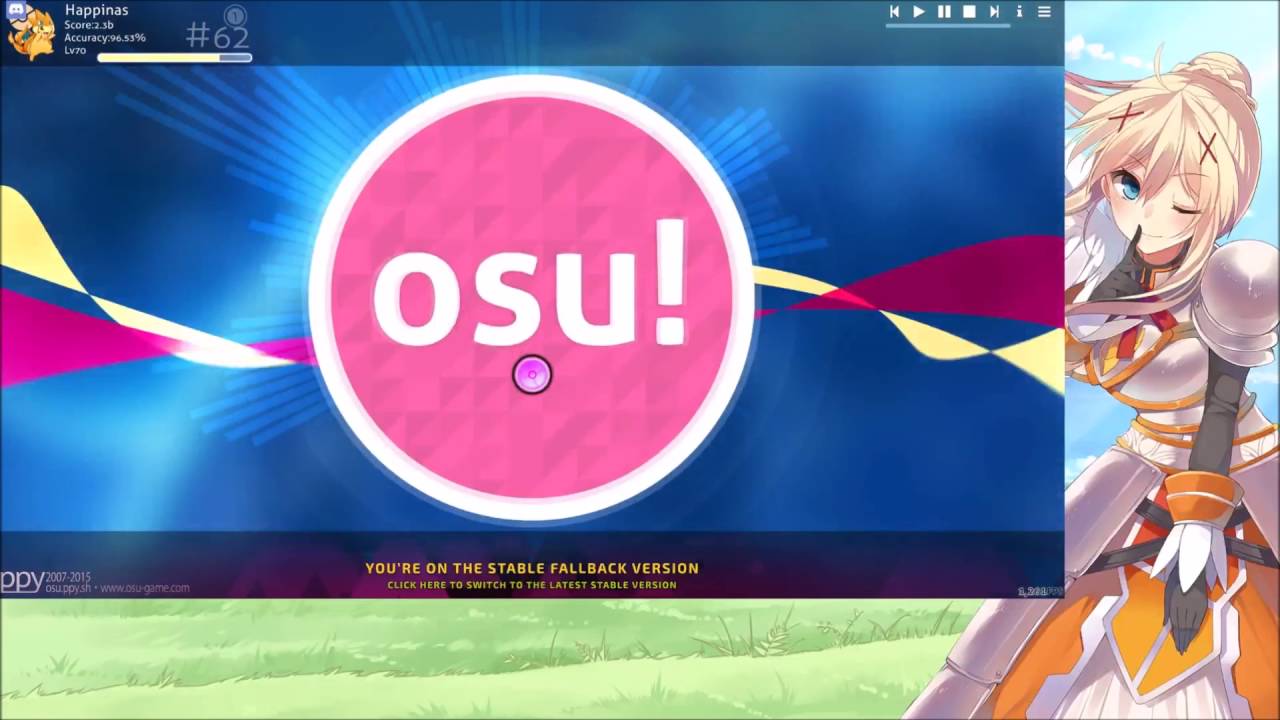
Task: Click the level progress bar
Action: point(174,58)
